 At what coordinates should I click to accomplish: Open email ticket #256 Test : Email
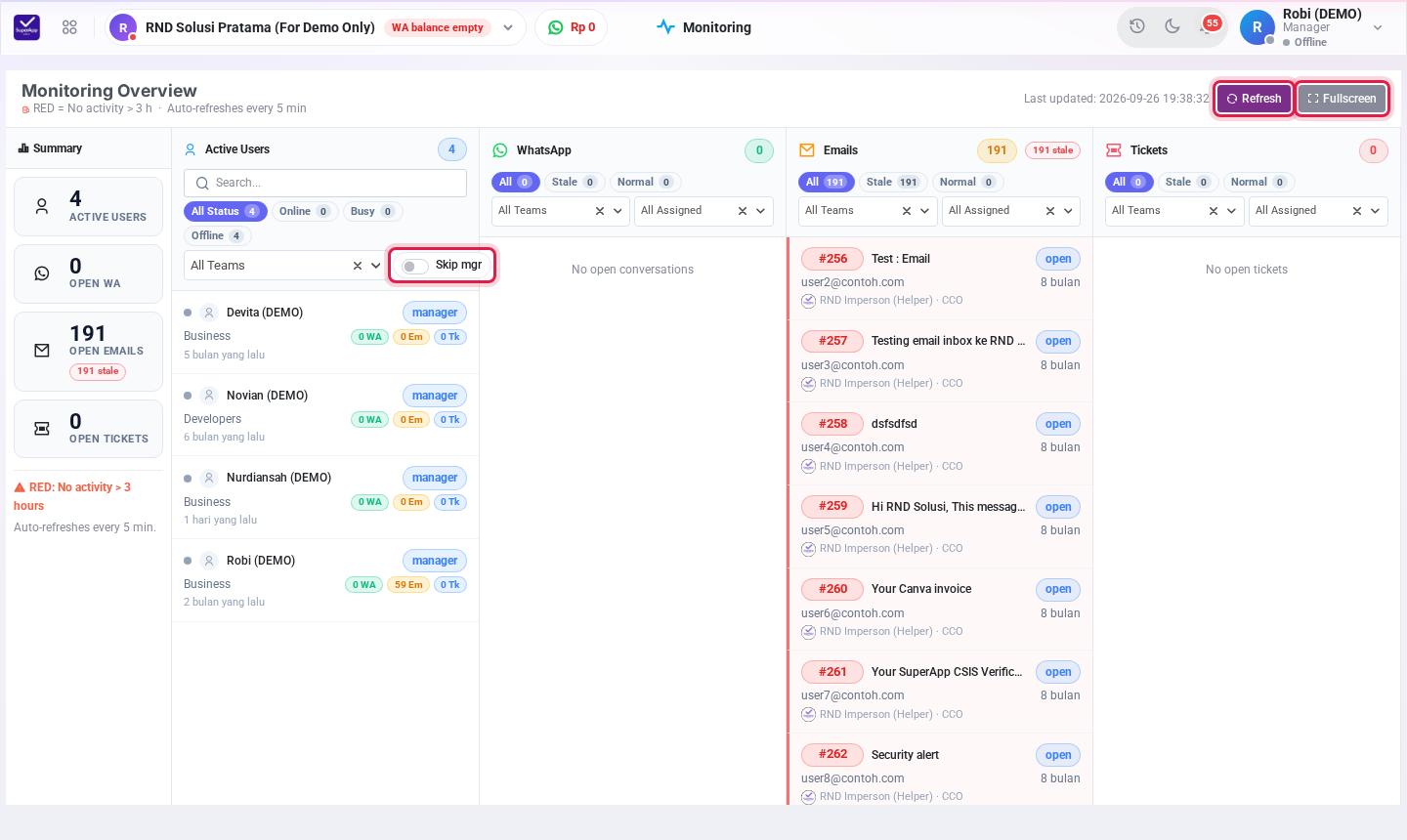pyautogui.click(x=940, y=278)
